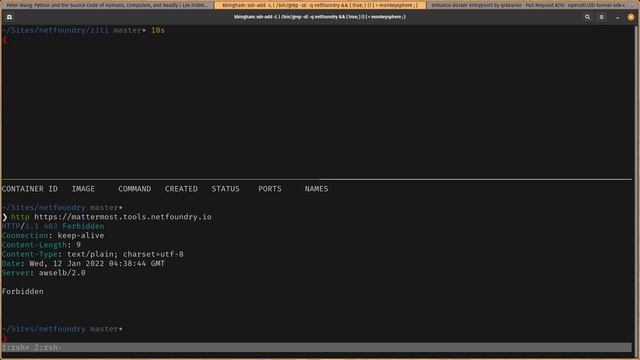
Task: Switch to the Enhance docker entrypoint tab
Action: (532, 5)
